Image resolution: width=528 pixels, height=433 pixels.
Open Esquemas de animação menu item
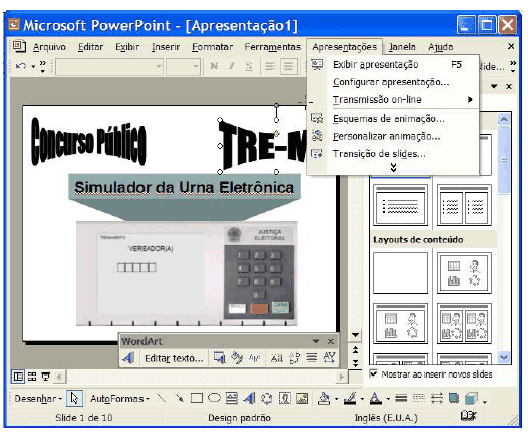coord(393,119)
